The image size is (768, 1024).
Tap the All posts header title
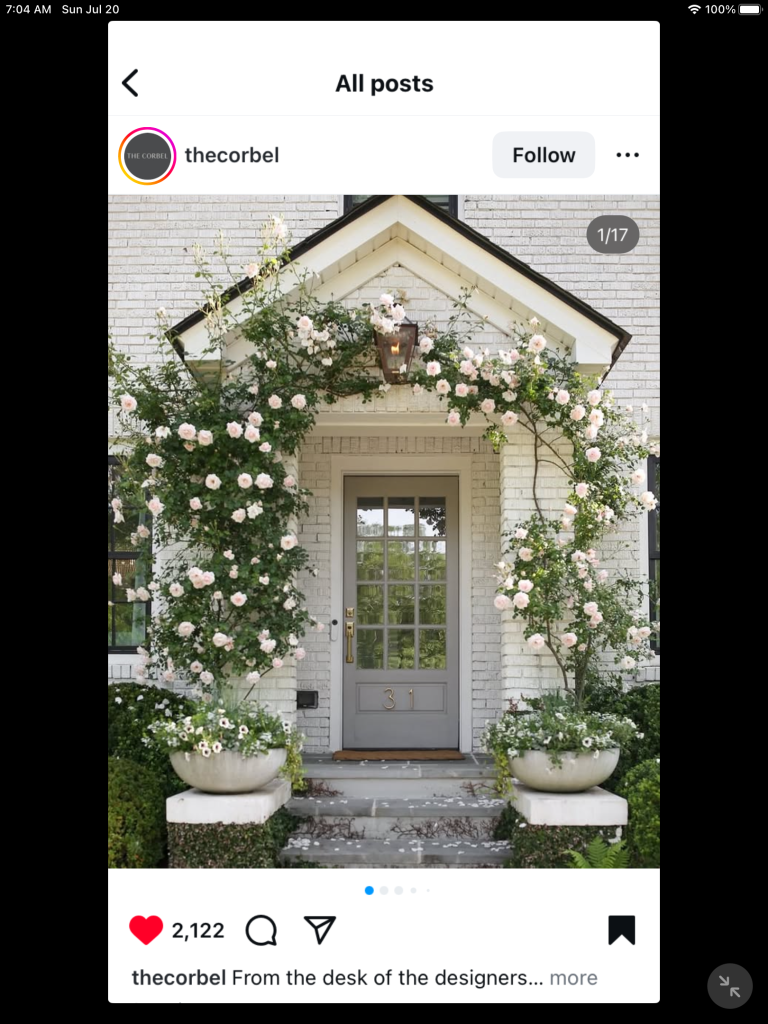384,84
